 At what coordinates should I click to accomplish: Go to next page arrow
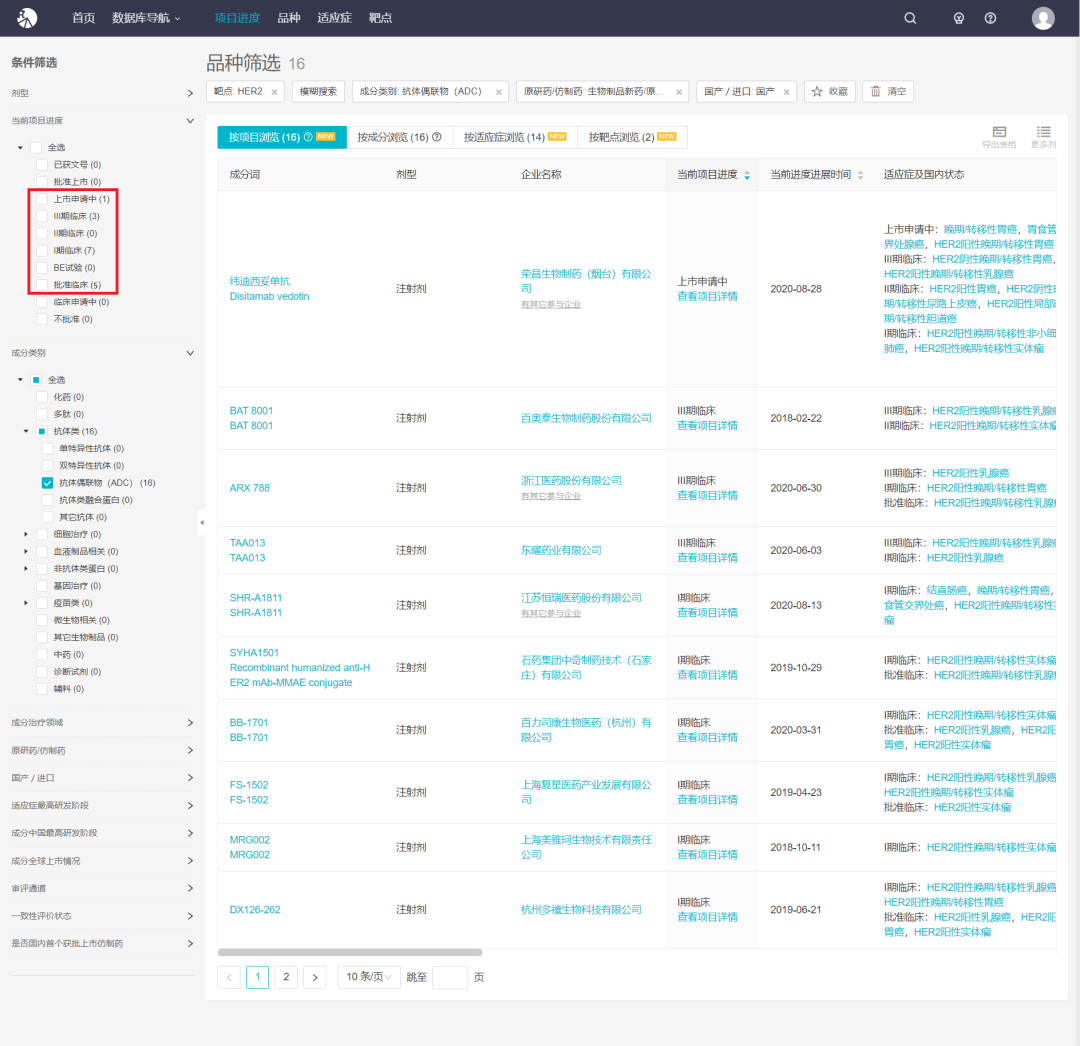[315, 977]
